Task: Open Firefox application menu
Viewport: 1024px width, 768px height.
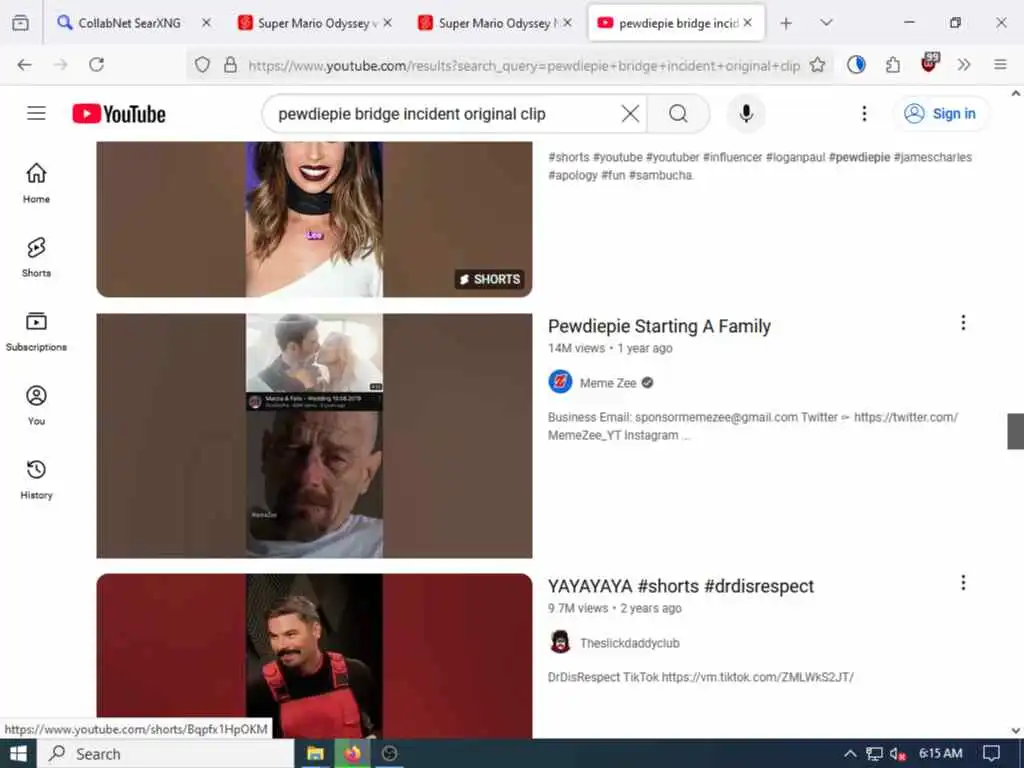Action: coord(1000,65)
